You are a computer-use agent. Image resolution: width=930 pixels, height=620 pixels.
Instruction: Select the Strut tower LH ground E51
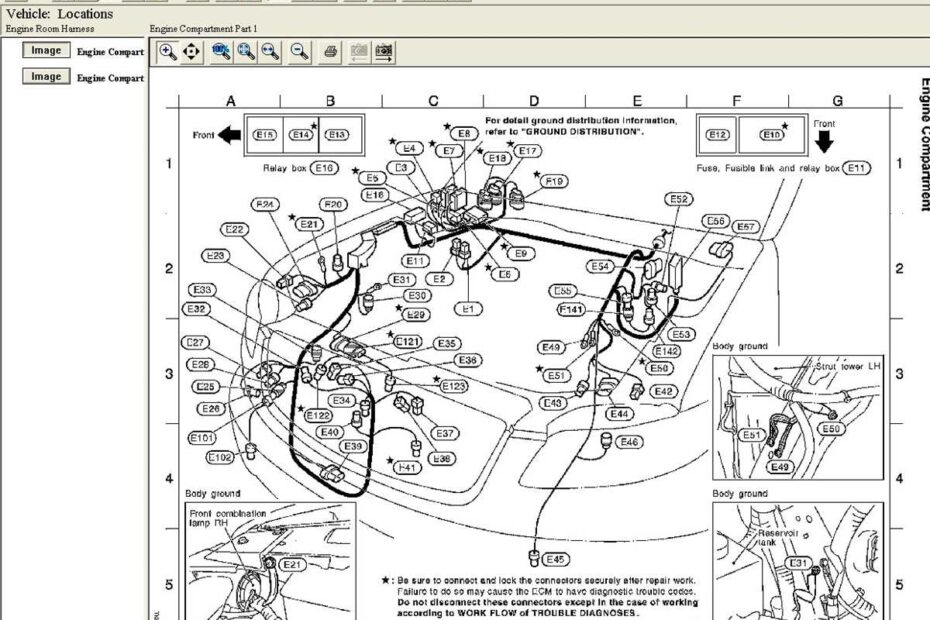[751, 434]
